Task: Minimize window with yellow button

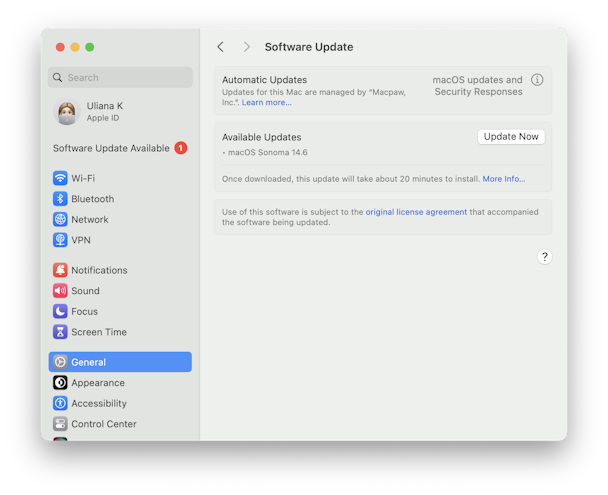Action: (75, 47)
